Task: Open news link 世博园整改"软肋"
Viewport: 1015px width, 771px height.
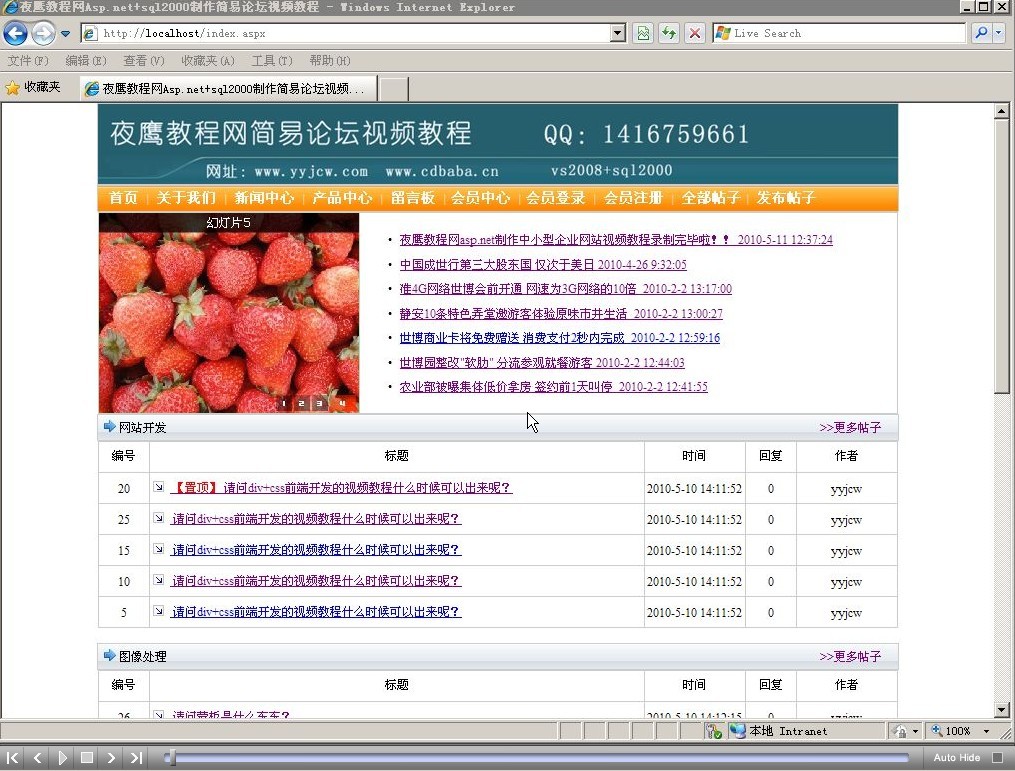Action: coord(542,363)
